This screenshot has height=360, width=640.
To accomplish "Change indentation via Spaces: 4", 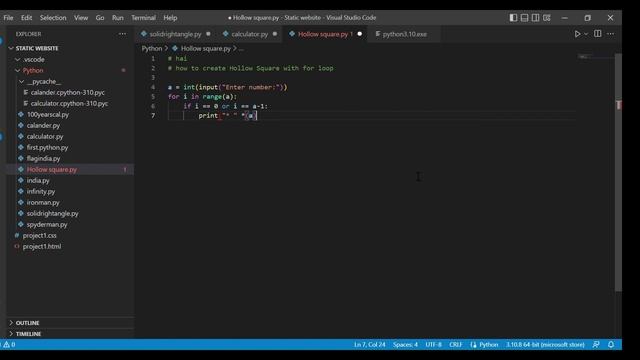I will (x=405, y=345).
